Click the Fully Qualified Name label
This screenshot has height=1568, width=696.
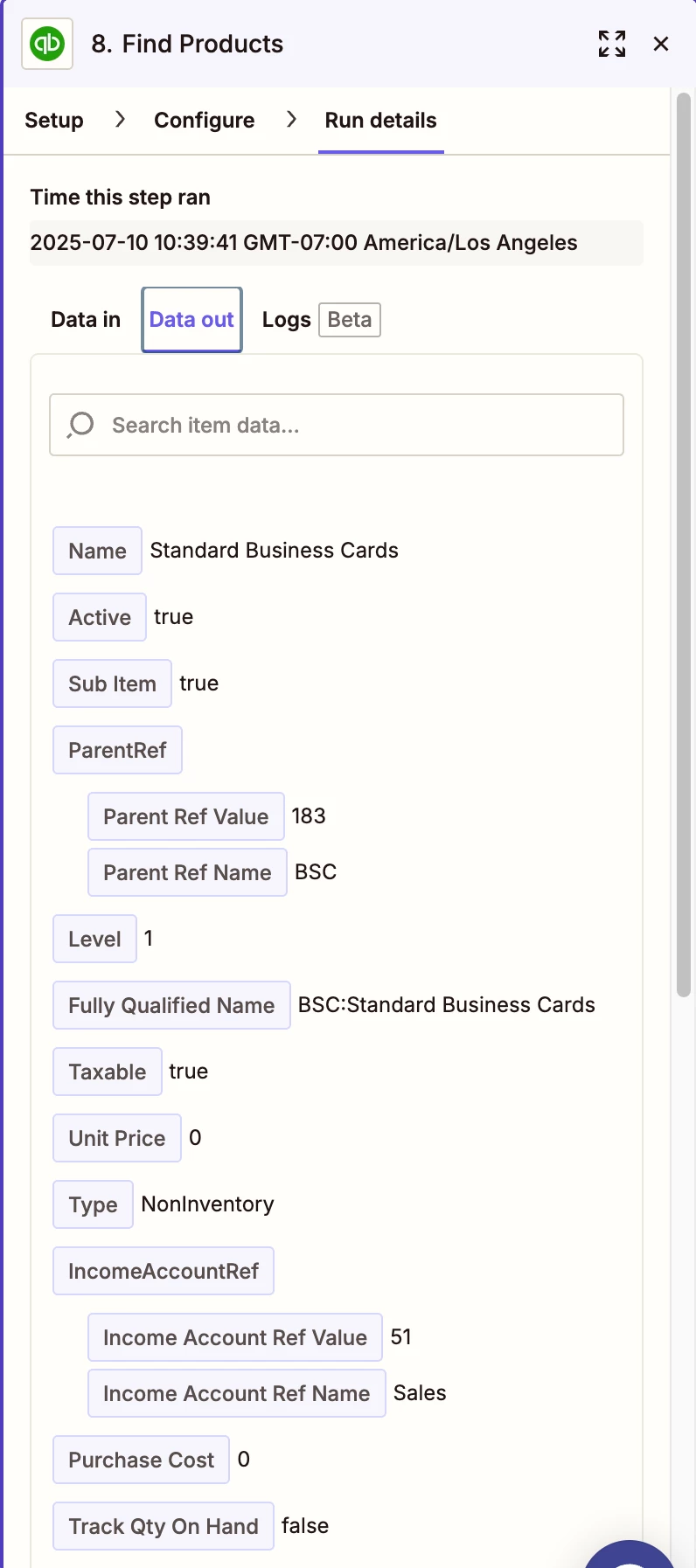coord(171,1005)
